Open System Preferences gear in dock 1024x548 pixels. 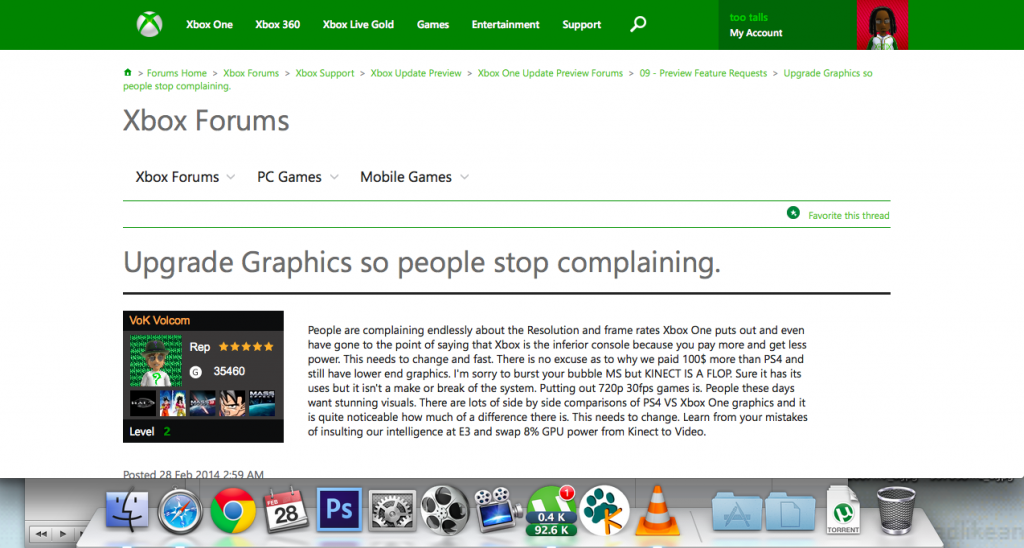click(390, 511)
